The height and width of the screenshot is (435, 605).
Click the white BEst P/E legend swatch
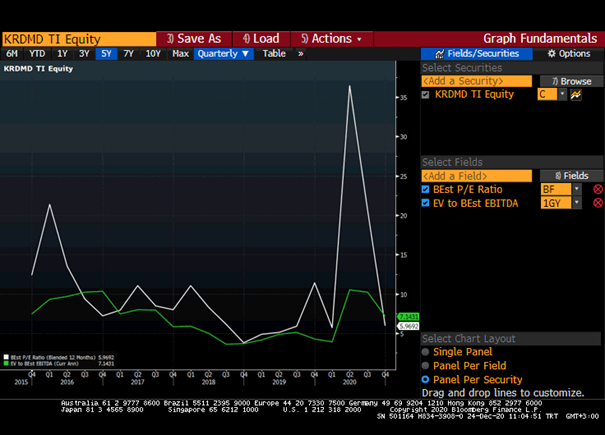[6, 357]
